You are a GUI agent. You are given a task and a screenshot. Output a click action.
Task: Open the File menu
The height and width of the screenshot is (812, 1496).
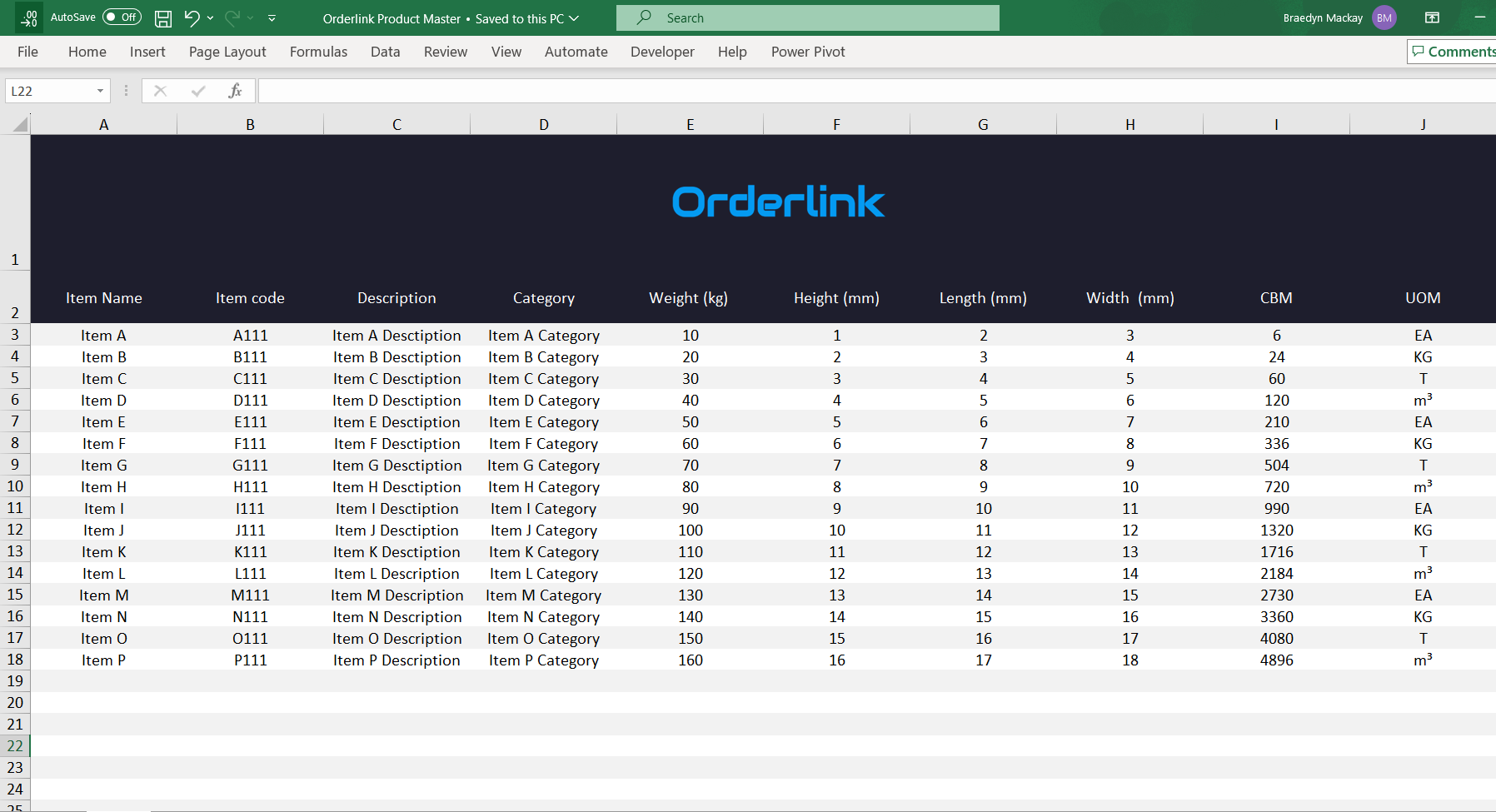pyautogui.click(x=27, y=52)
